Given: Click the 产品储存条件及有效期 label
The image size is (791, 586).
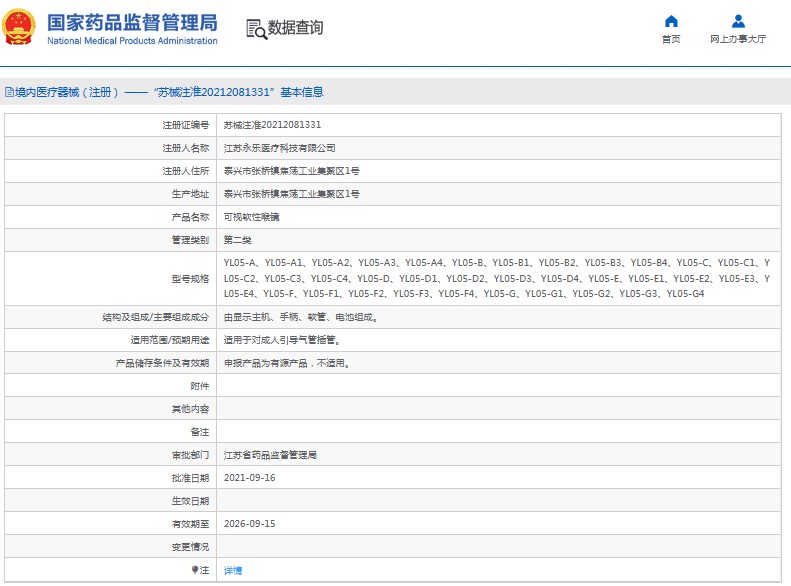Looking at the screenshot, I should click(x=162, y=363).
